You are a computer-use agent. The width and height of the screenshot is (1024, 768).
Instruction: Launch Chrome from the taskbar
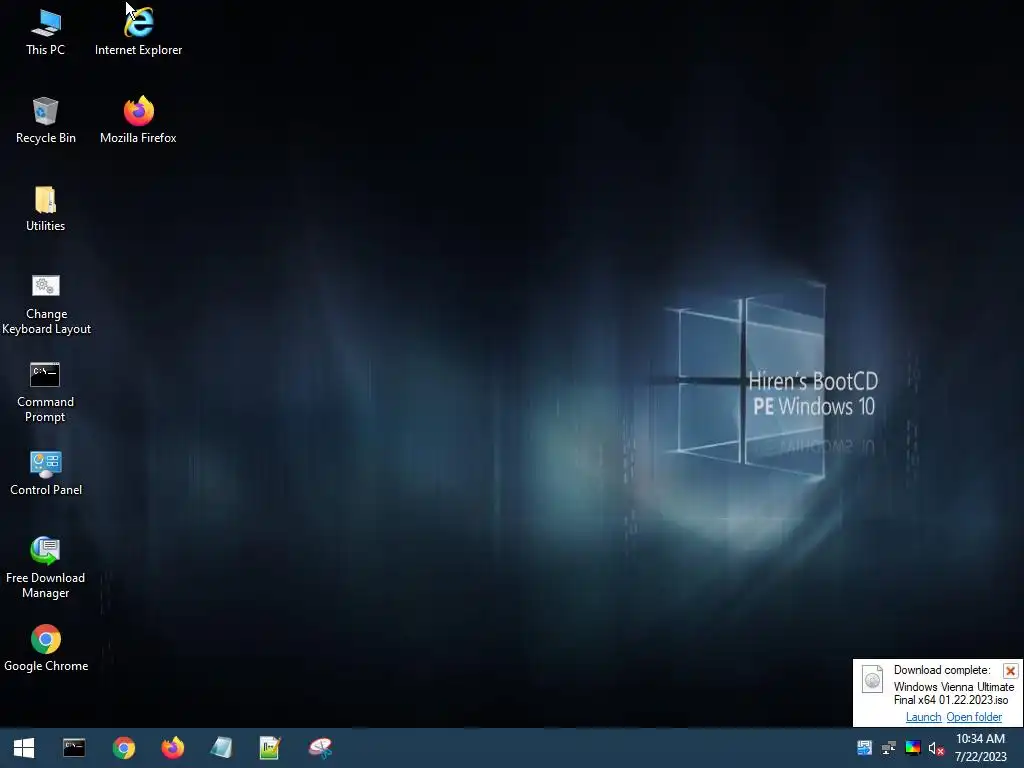tap(123, 748)
